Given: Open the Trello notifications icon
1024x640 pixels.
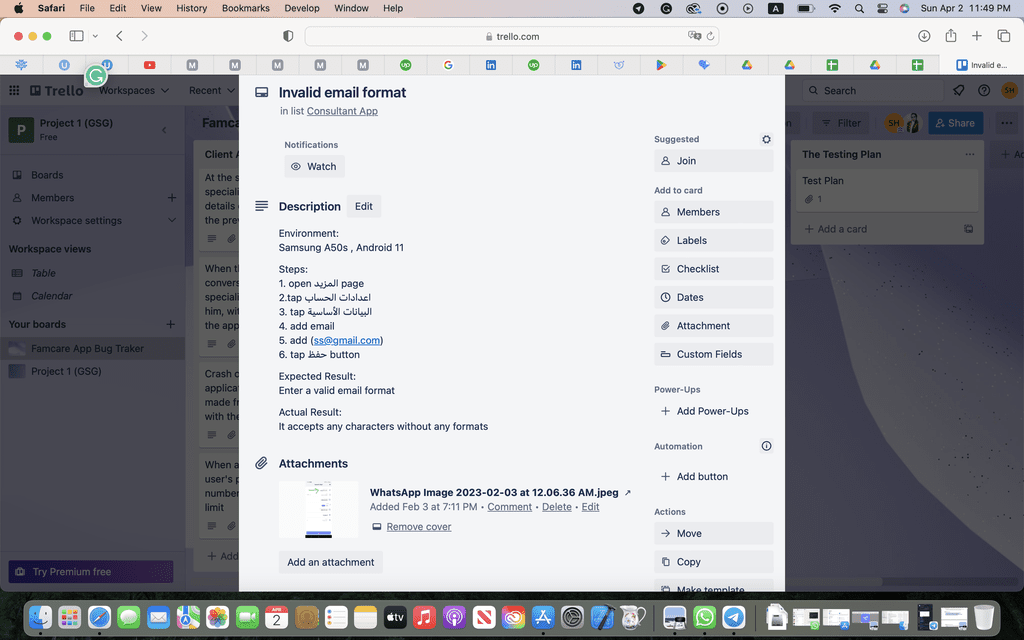Looking at the screenshot, I should tap(959, 91).
